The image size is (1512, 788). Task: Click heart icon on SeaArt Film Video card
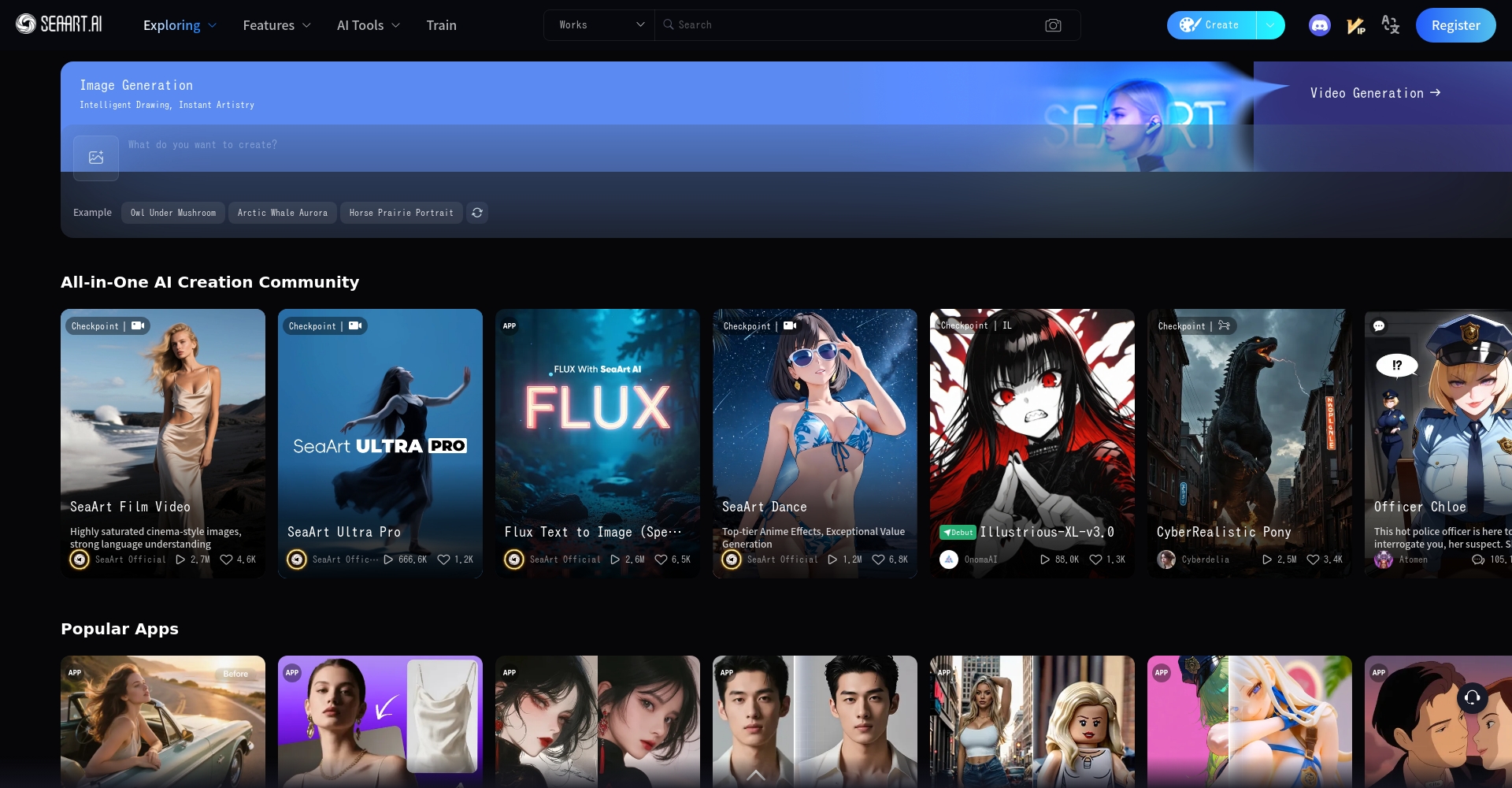click(227, 559)
